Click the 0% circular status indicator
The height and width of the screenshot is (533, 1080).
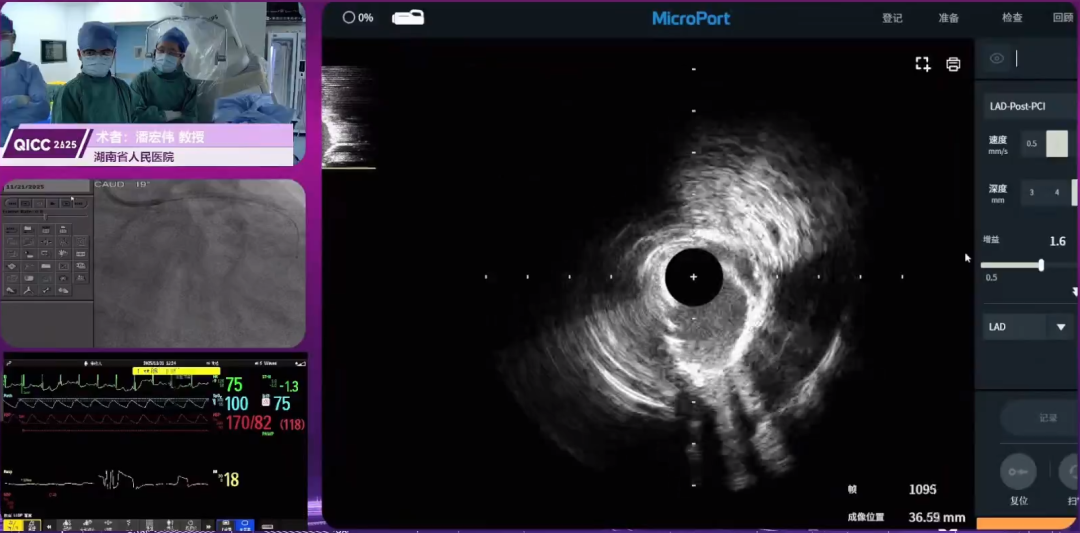click(357, 17)
